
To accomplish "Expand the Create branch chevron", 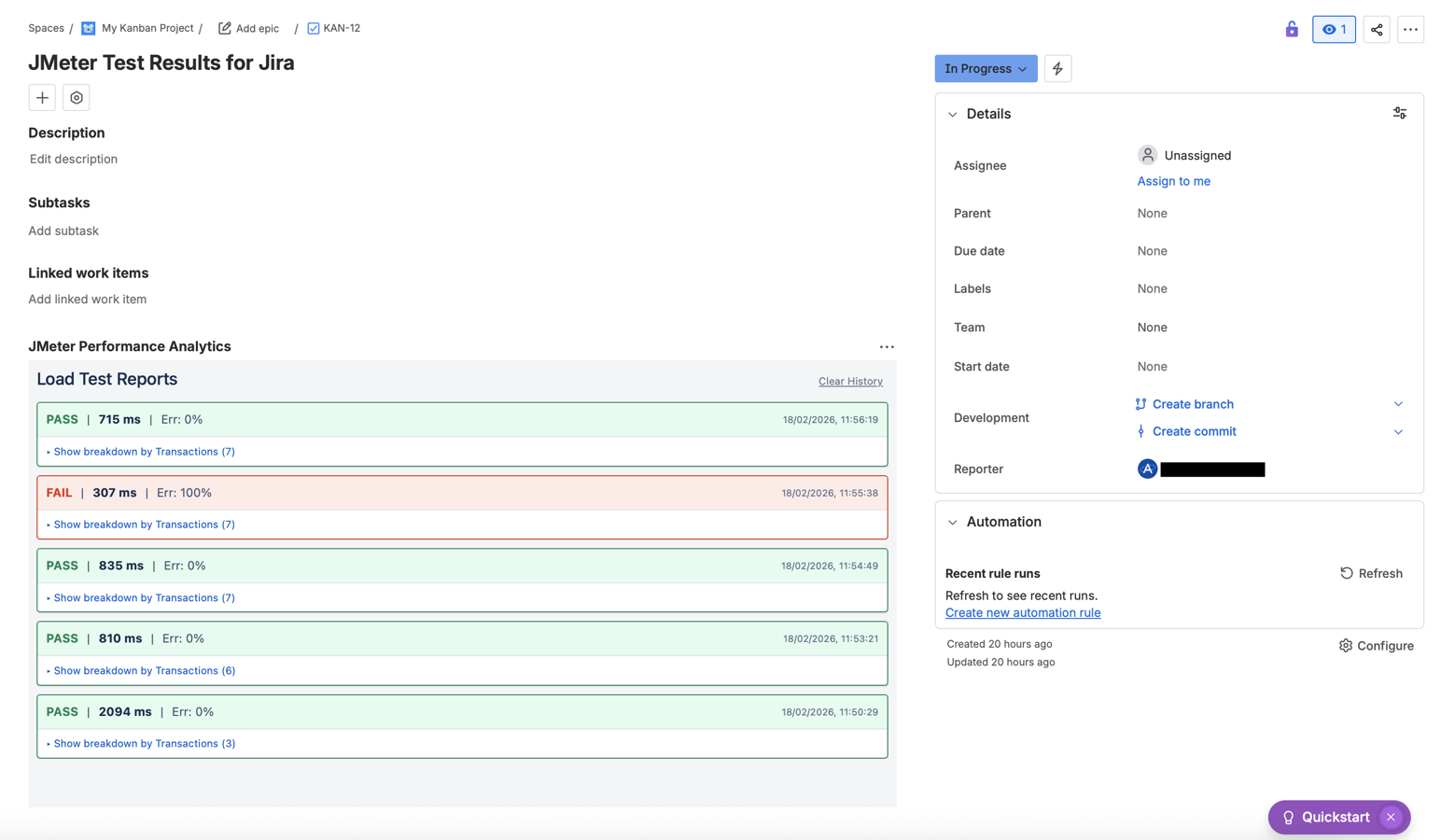I will [1398, 403].
